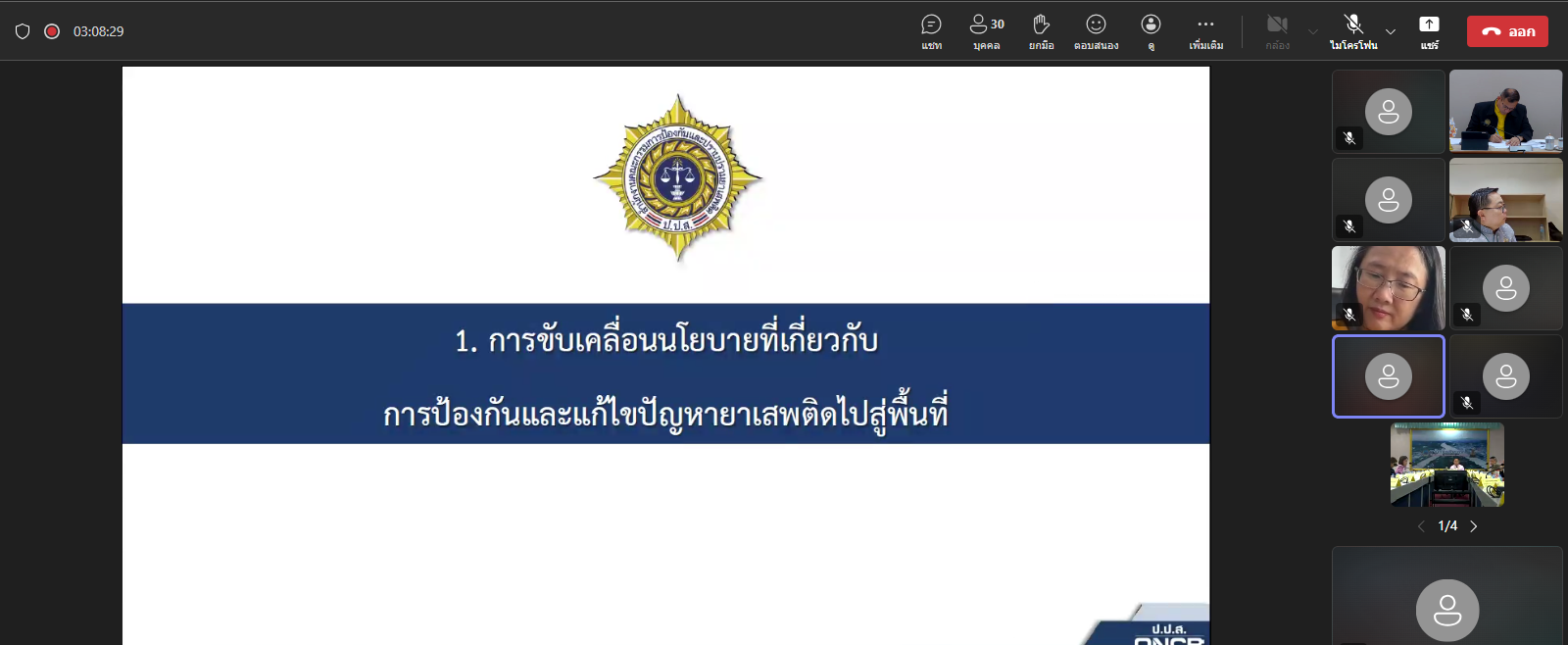Leave the meeting with red button
Image resolution: width=1568 pixels, height=645 pixels.
(1507, 31)
